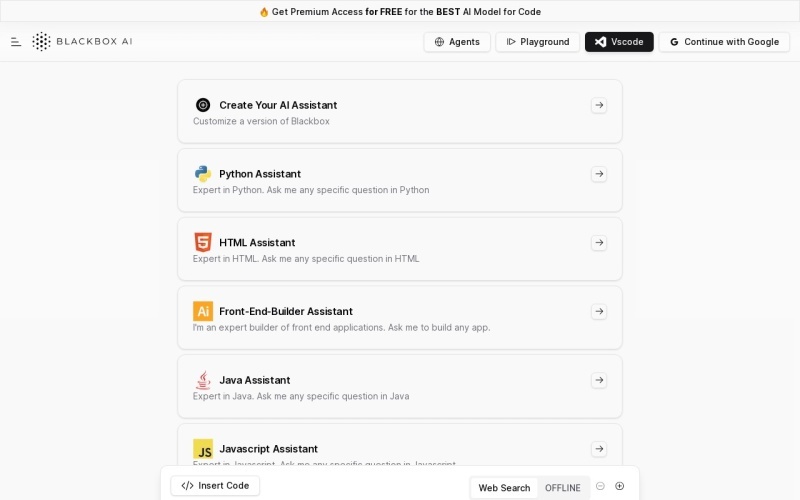The width and height of the screenshot is (800, 500).
Task: Toggle Web Search OFFLINE switch
Action: click(x=563, y=488)
